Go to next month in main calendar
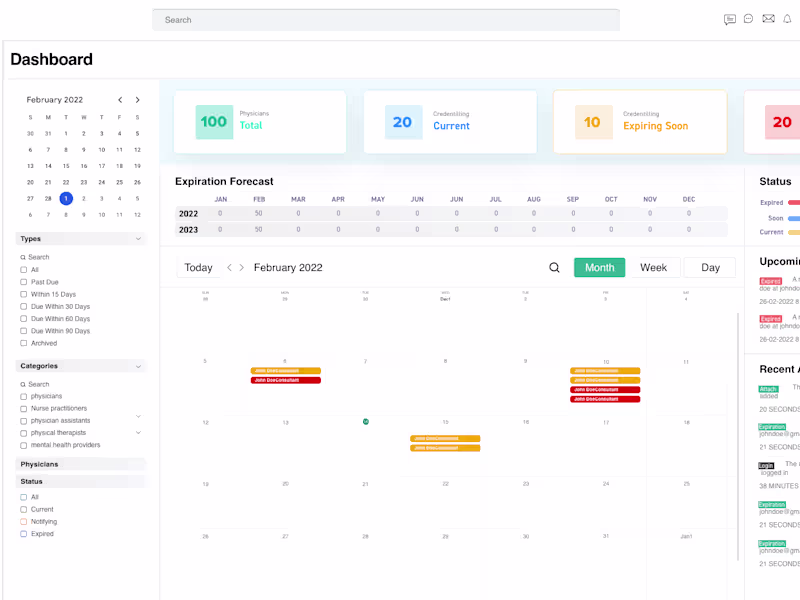The width and height of the screenshot is (800, 600). 241,267
